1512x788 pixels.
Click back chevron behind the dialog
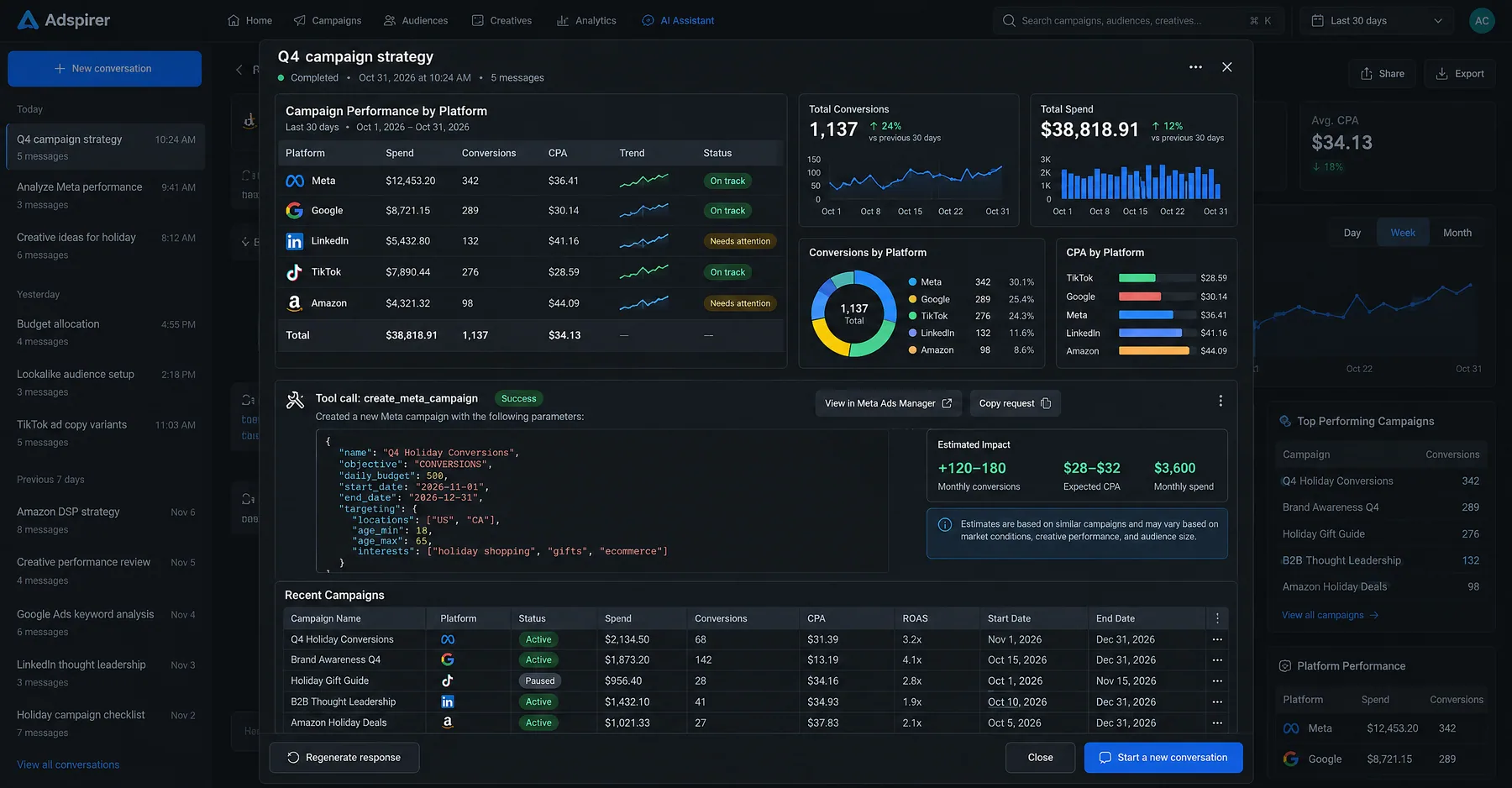239,70
